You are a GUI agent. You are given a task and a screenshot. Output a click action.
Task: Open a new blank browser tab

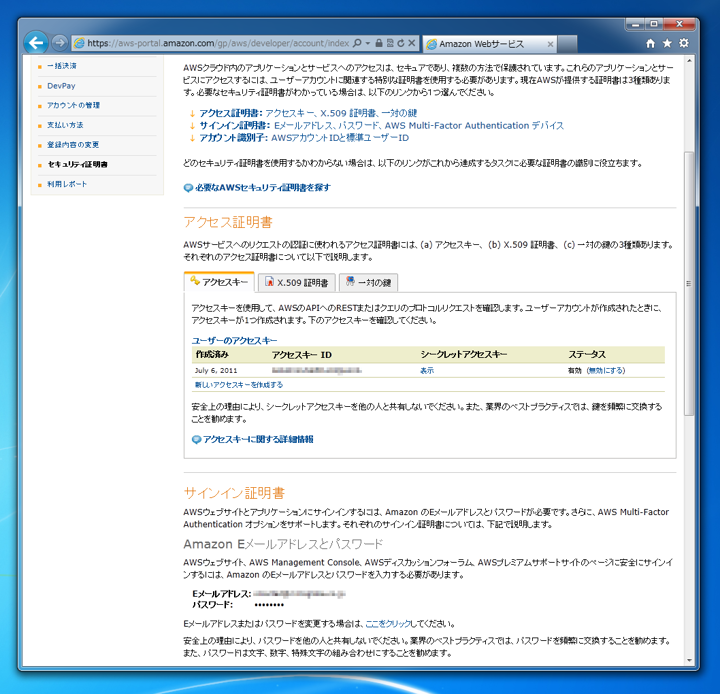[x=568, y=44]
